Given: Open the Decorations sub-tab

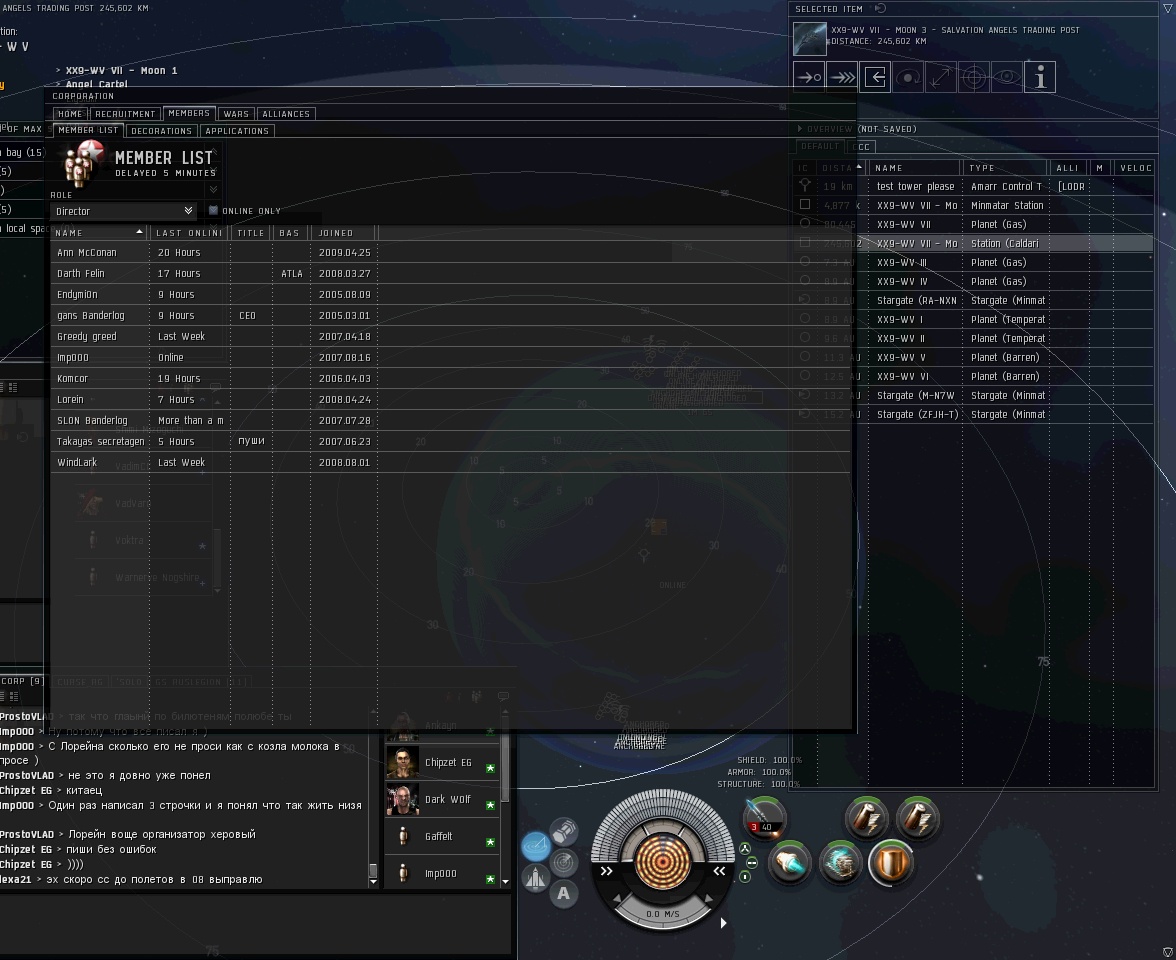Looking at the screenshot, I should click(x=161, y=130).
